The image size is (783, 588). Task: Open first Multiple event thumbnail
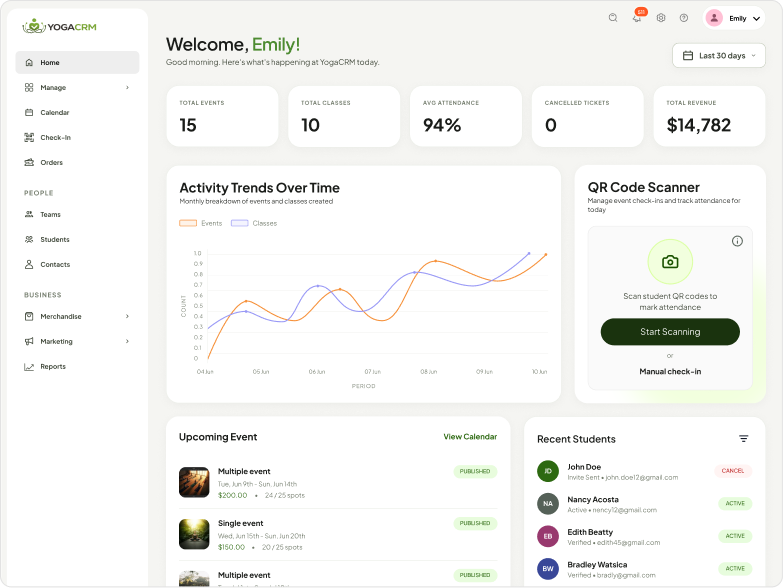[x=194, y=482]
